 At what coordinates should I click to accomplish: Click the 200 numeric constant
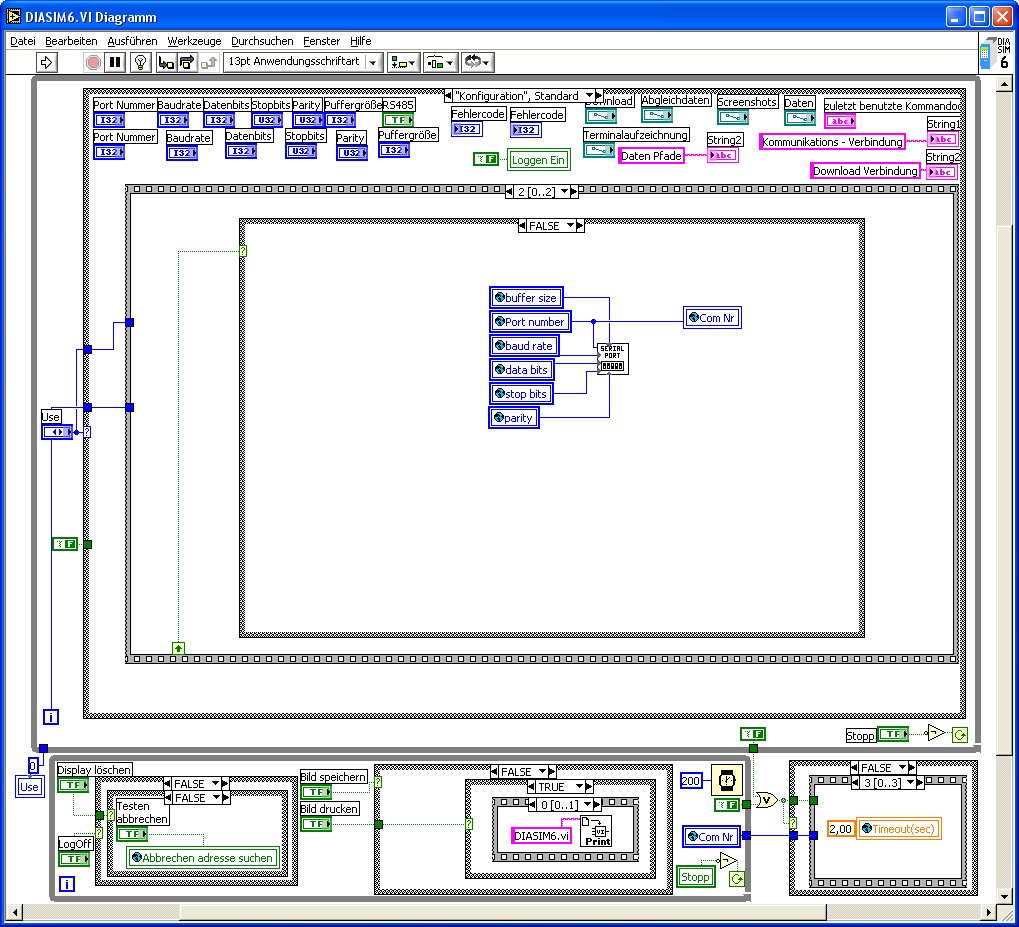pos(691,780)
